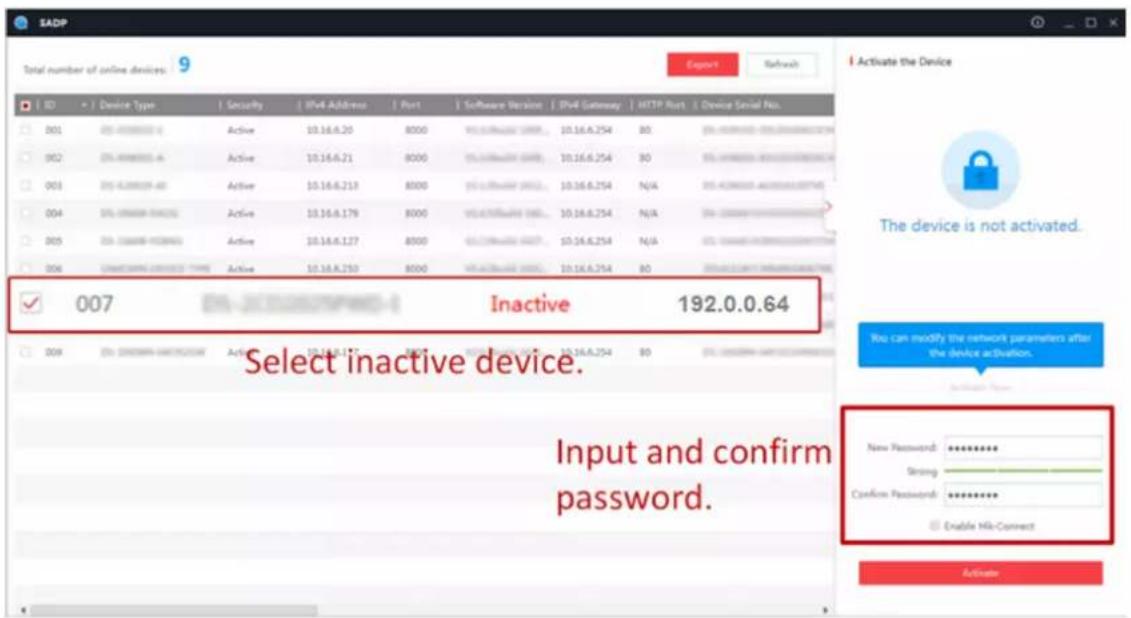The image size is (1131, 618).
Task: Click the online device count 9
Action: (185, 65)
